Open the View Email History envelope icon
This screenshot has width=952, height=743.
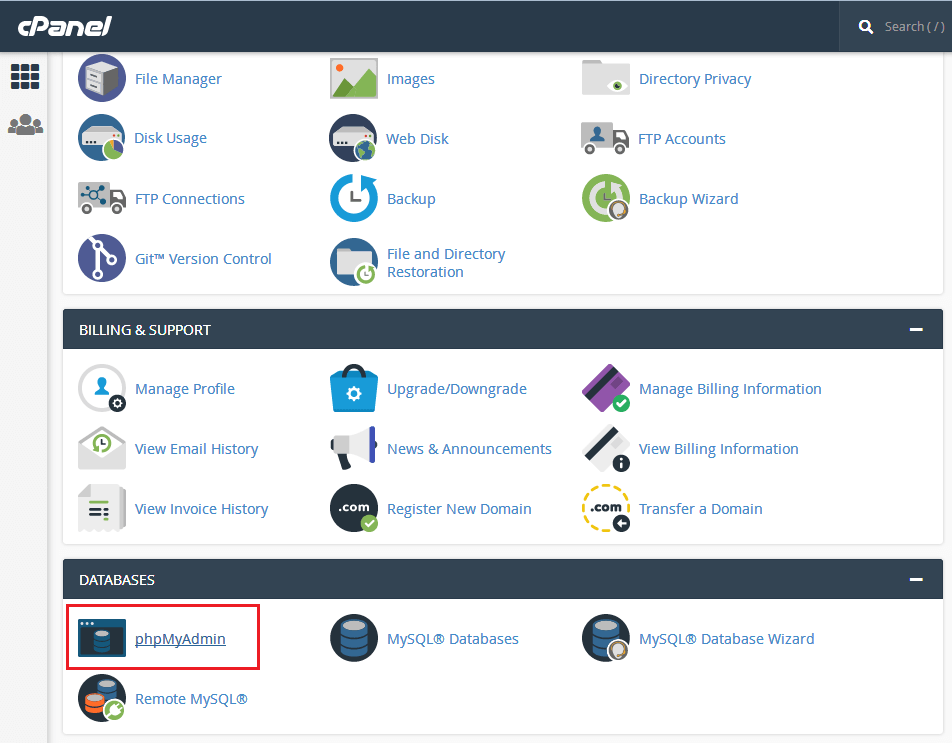coord(102,448)
